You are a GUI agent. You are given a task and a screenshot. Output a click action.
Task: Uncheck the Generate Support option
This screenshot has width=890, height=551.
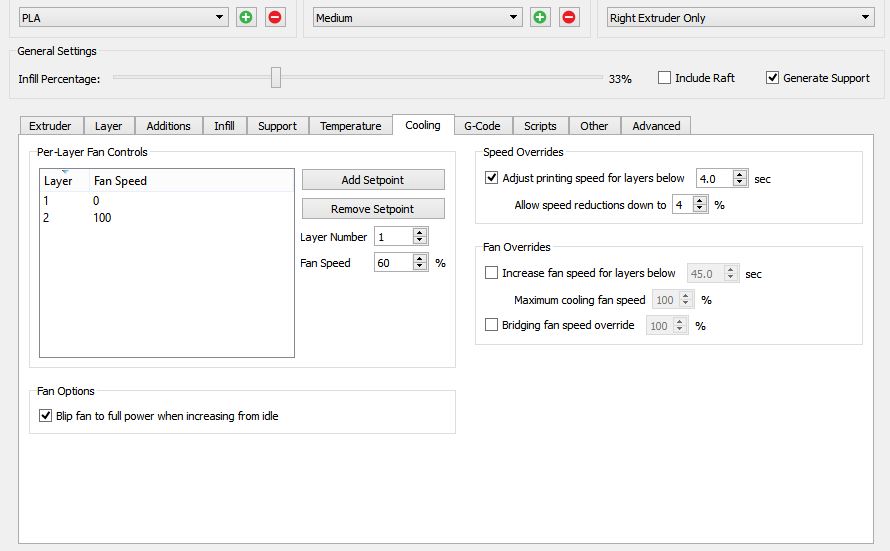[x=772, y=78]
